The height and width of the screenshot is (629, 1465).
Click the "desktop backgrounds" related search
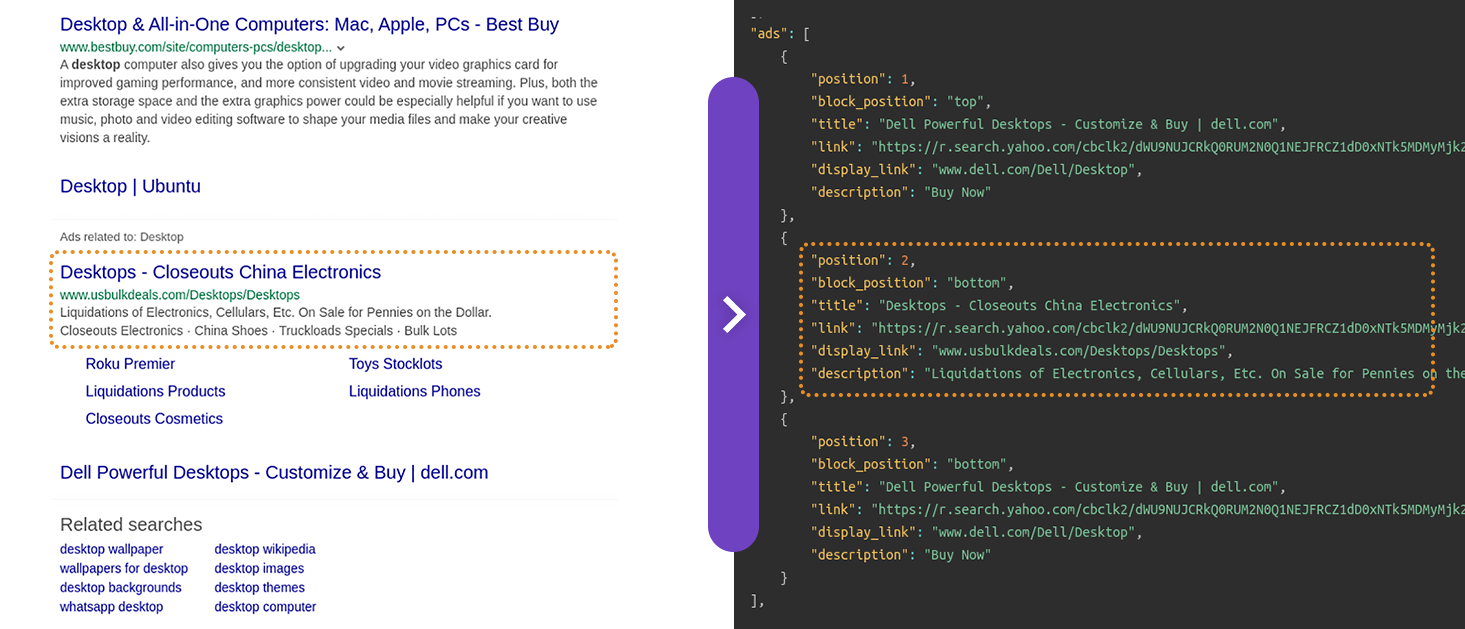point(120,587)
